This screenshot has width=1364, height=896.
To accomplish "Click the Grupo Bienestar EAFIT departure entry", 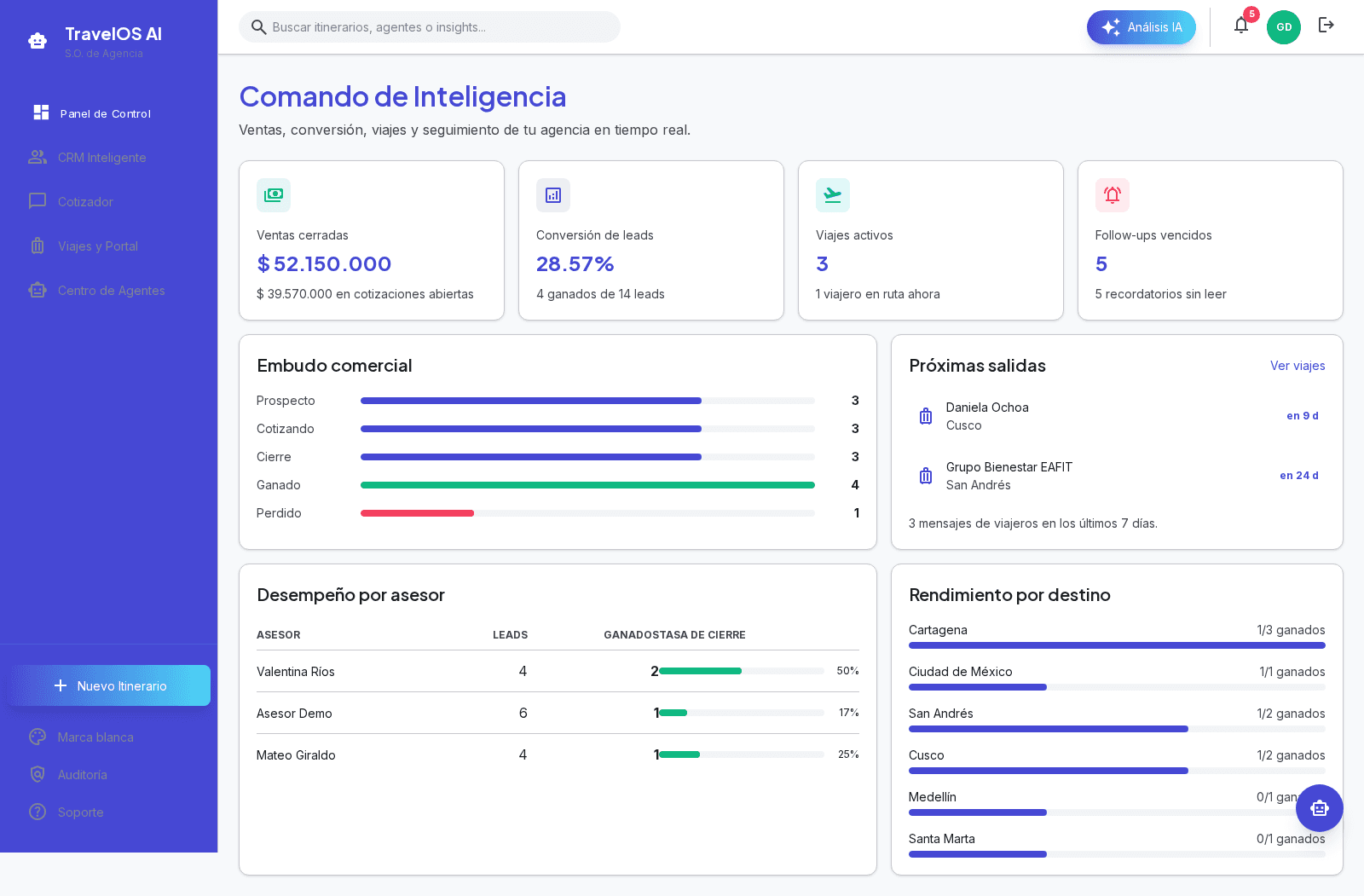I will pyautogui.click(x=1117, y=476).
